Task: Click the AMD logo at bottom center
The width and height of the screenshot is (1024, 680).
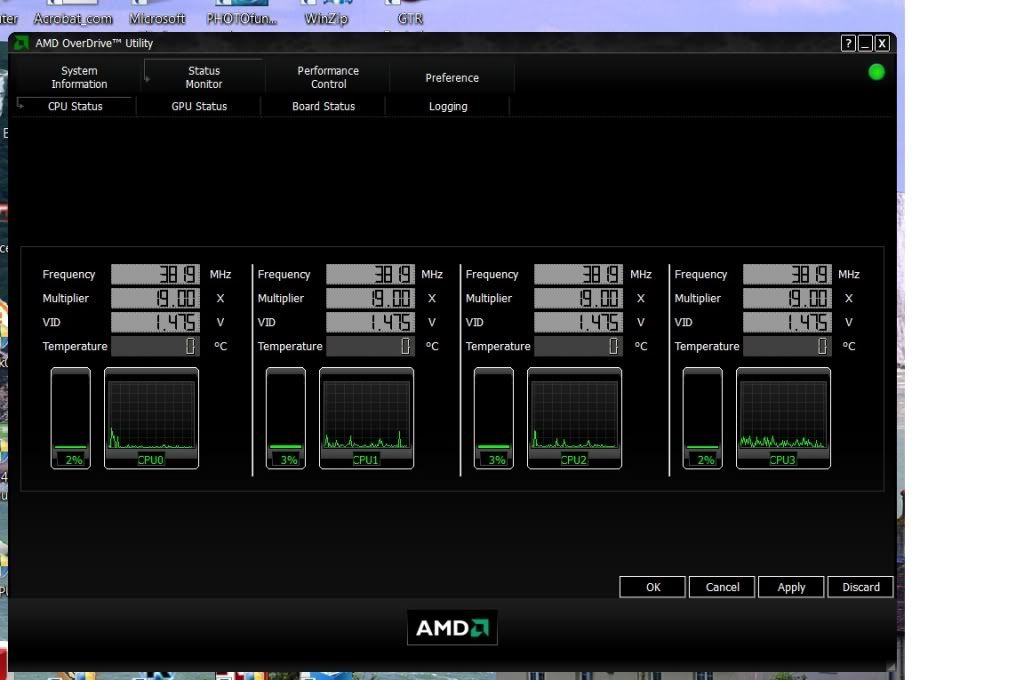Action: point(452,628)
